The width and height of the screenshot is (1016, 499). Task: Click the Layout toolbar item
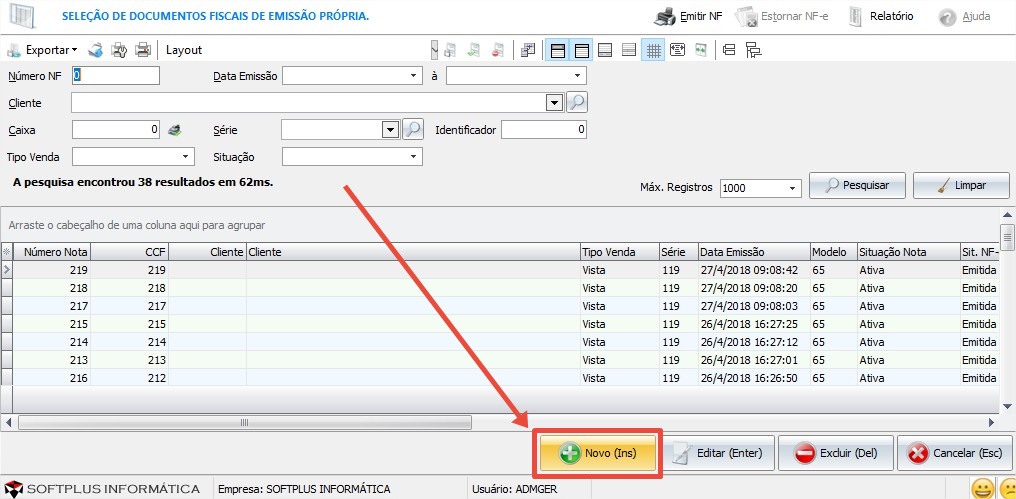(x=184, y=50)
